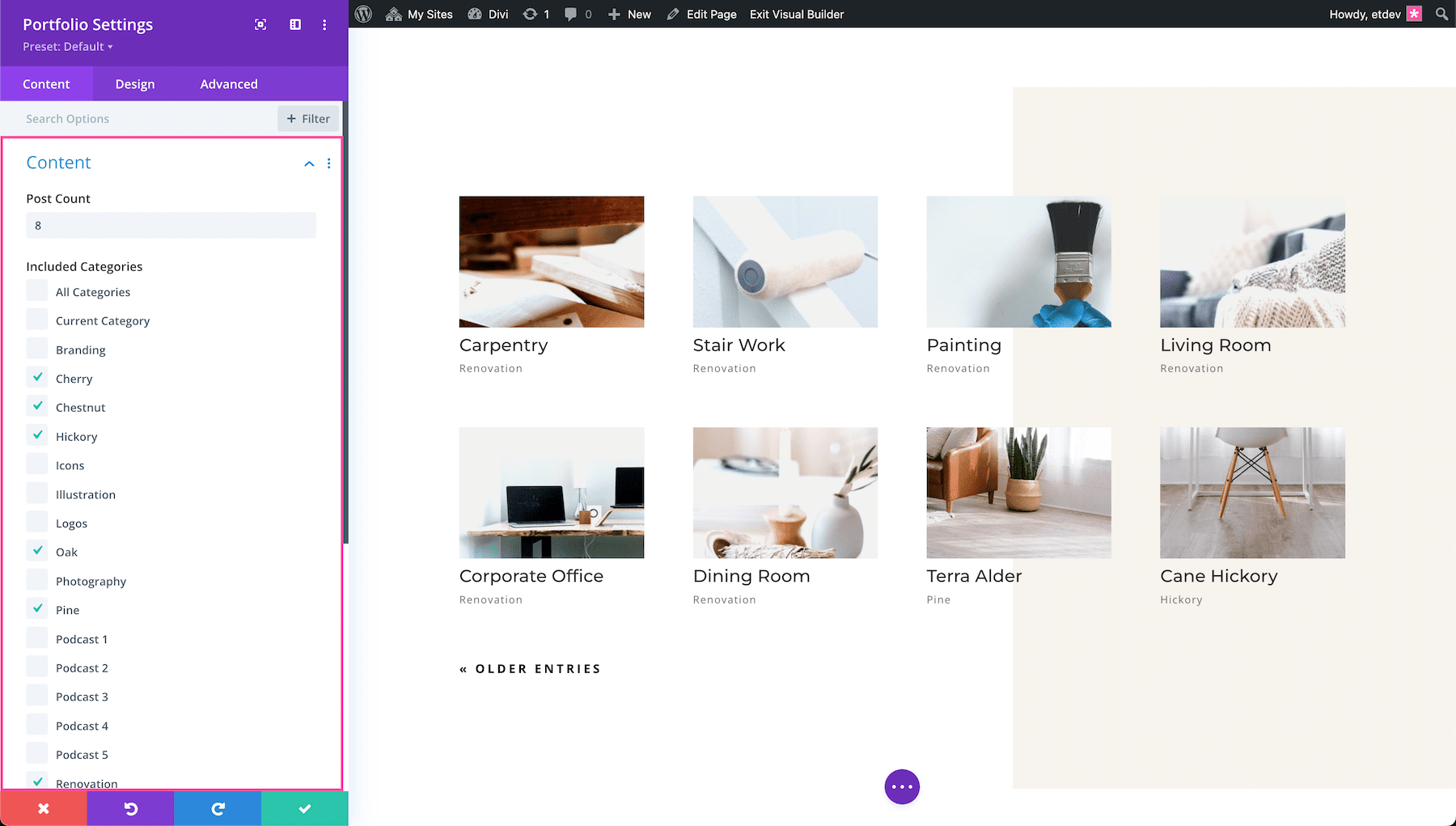
Task: Discard changes with the red X button
Action: pyautogui.click(x=44, y=807)
